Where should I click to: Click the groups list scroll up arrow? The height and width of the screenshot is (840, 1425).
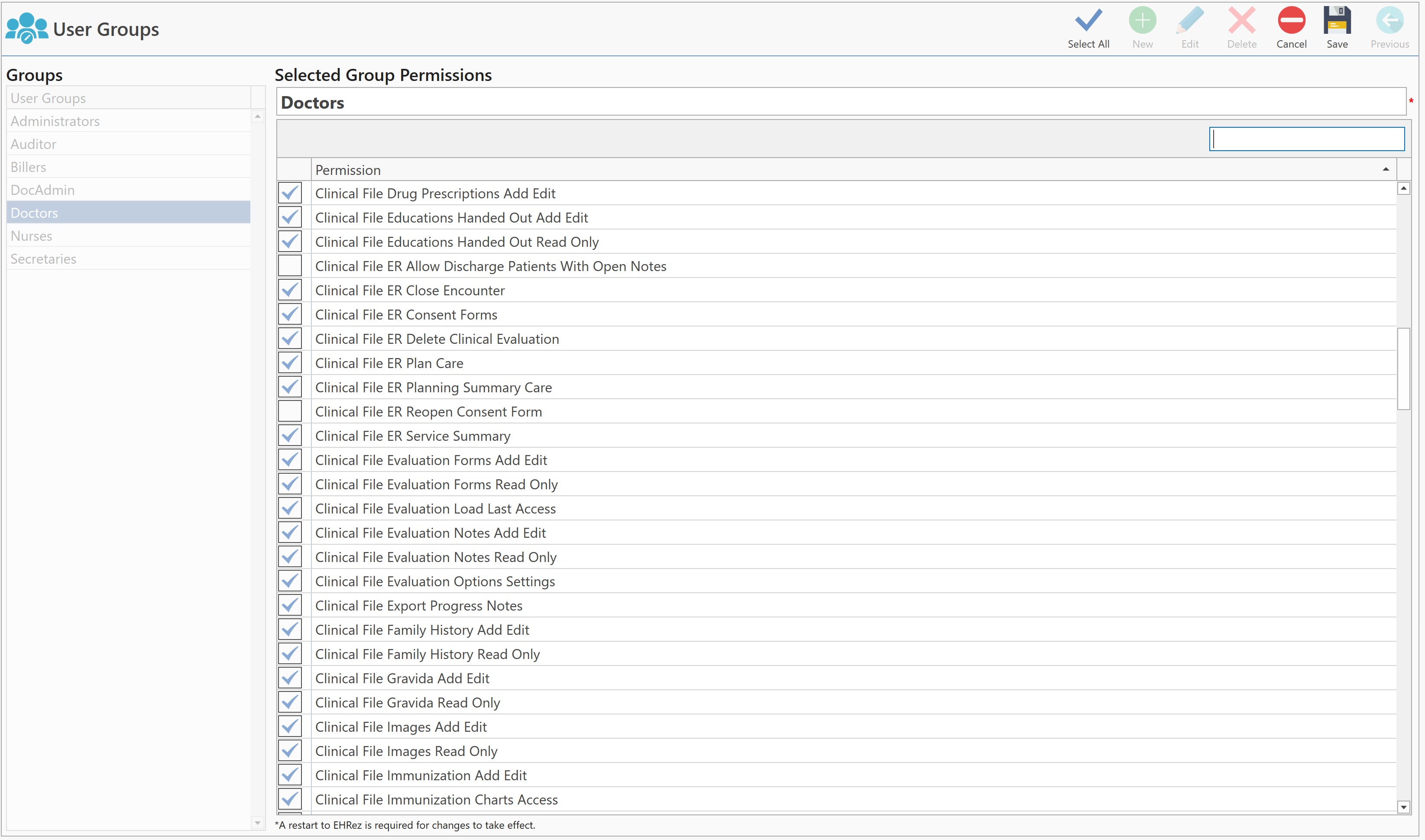(258, 116)
